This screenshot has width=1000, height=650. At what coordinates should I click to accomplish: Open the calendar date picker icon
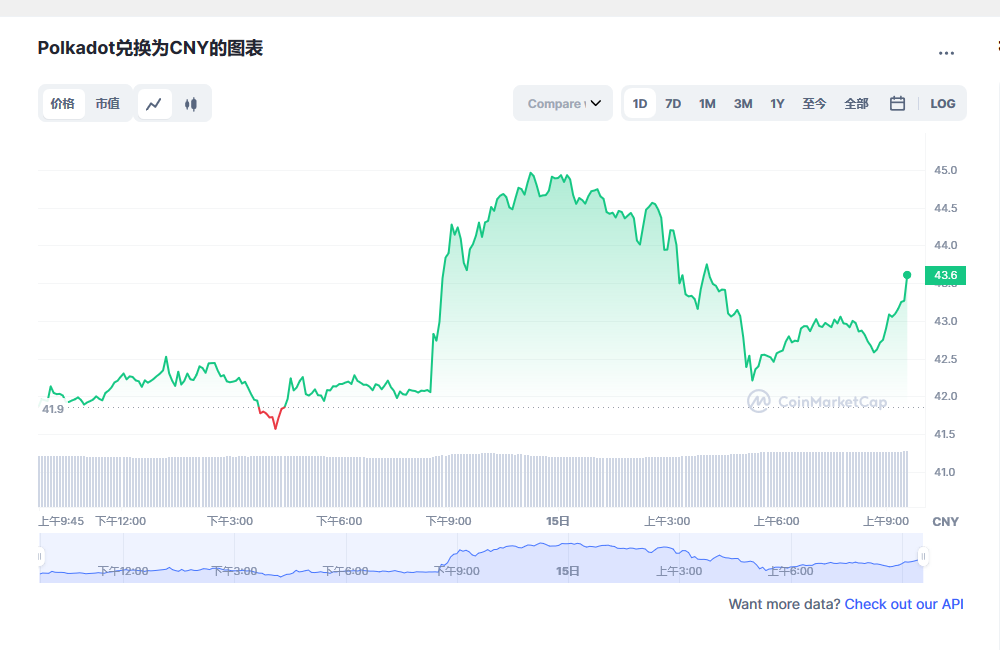(x=896, y=103)
